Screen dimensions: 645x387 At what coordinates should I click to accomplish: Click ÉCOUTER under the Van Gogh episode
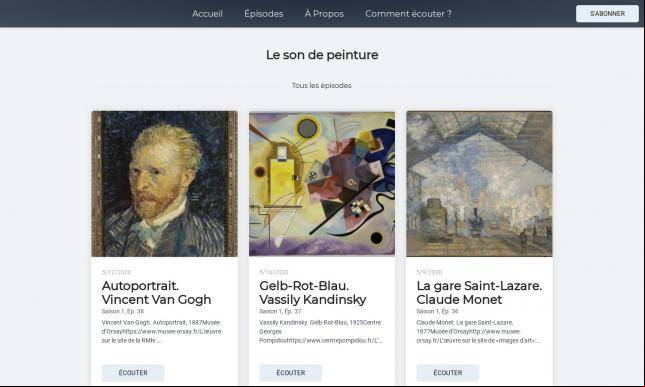click(133, 373)
